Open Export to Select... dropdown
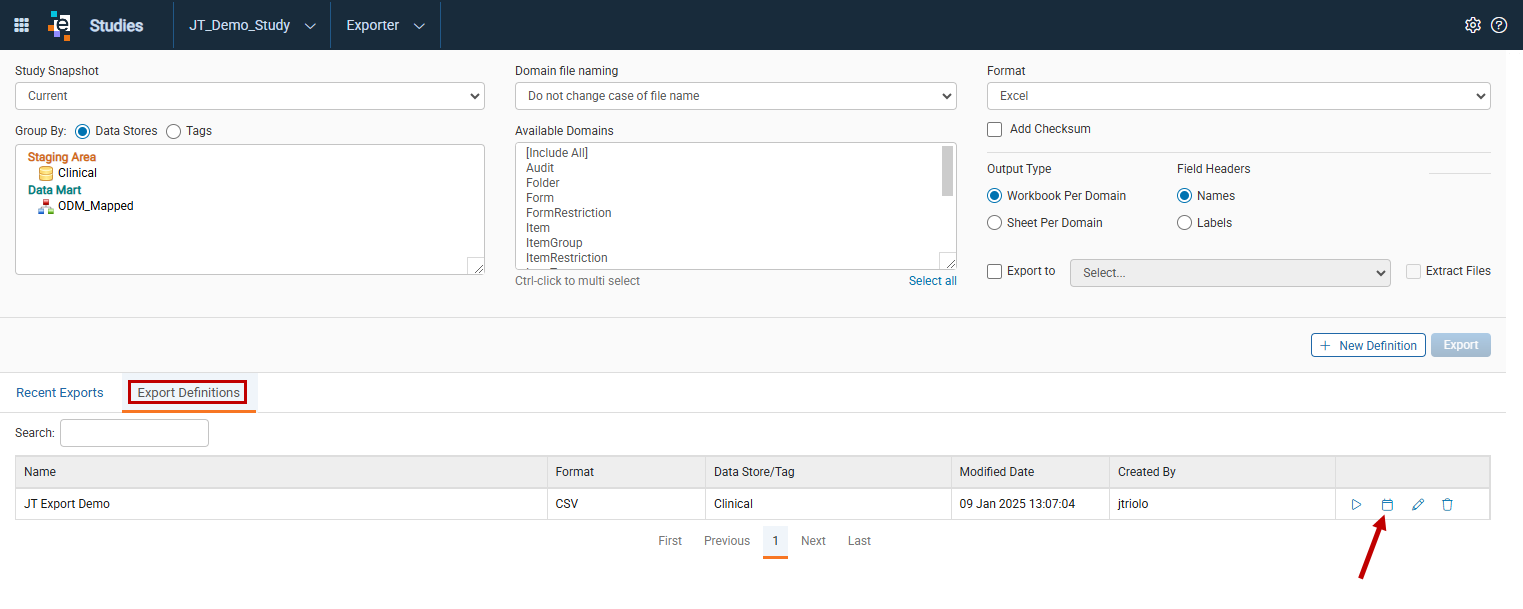Image resolution: width=1523 pixels, height=609 pixels. point(1230,273)
